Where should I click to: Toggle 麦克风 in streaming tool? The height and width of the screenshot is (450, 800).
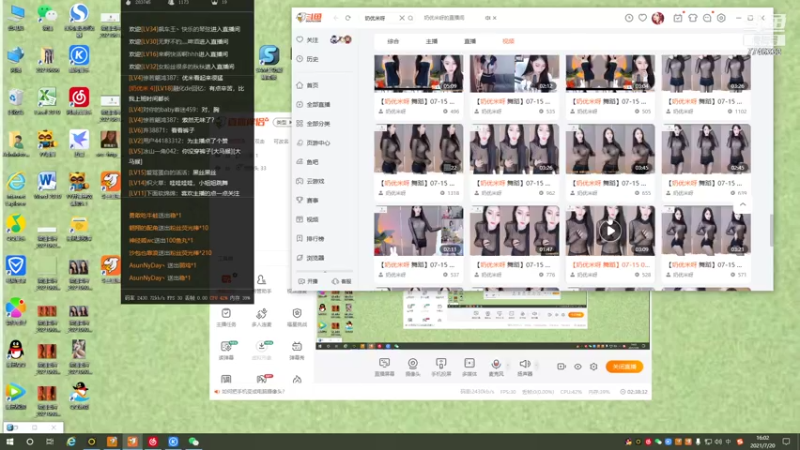point(495,367)
